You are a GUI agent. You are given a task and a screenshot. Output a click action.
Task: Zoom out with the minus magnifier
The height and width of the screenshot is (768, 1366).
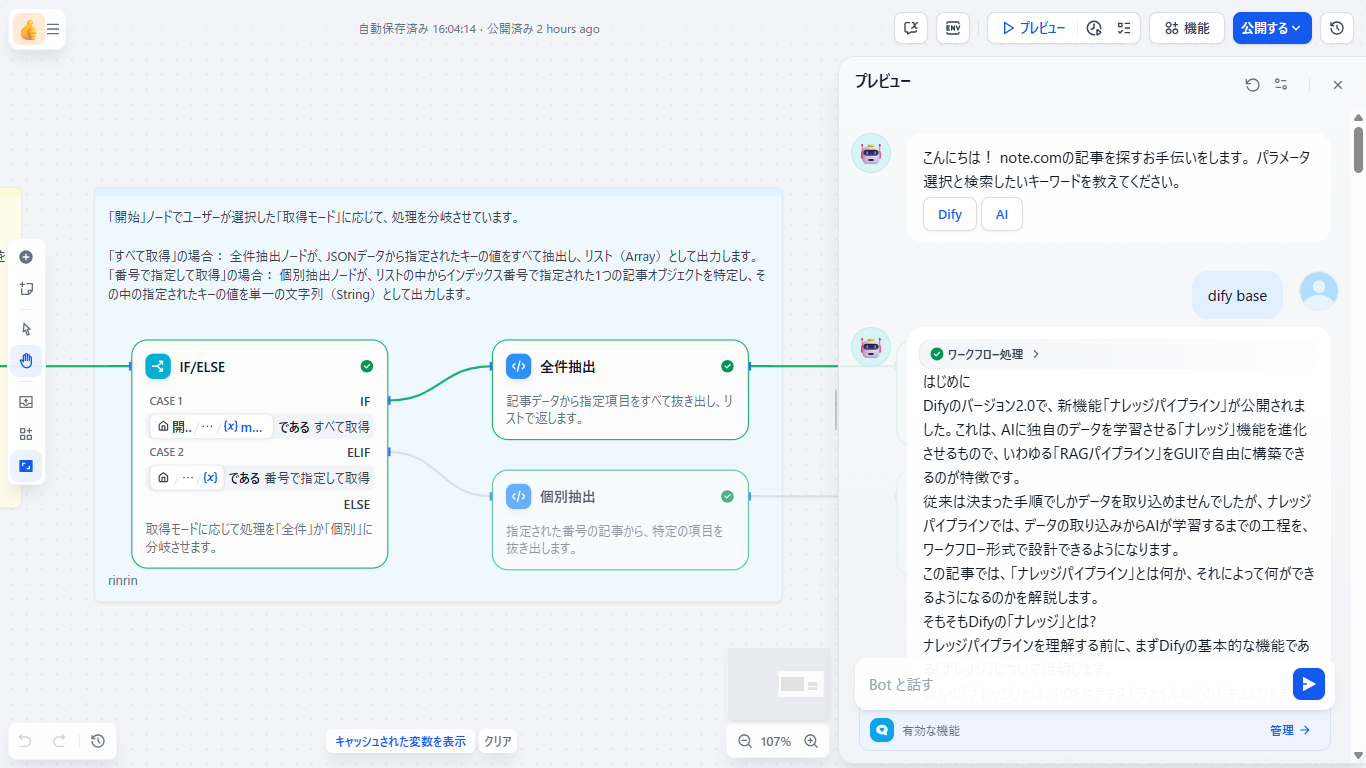[745, 742]
